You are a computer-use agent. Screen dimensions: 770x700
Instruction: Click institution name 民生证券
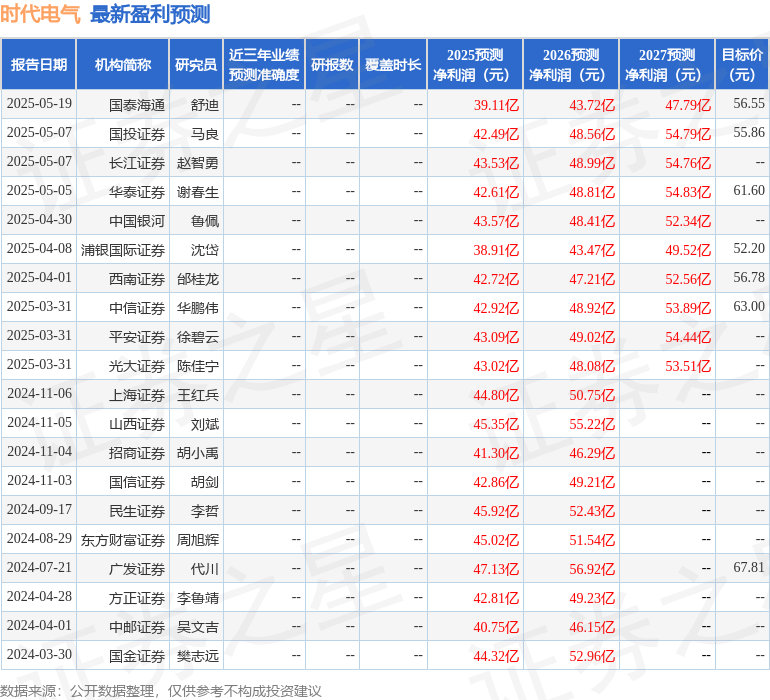pos(137,511)
